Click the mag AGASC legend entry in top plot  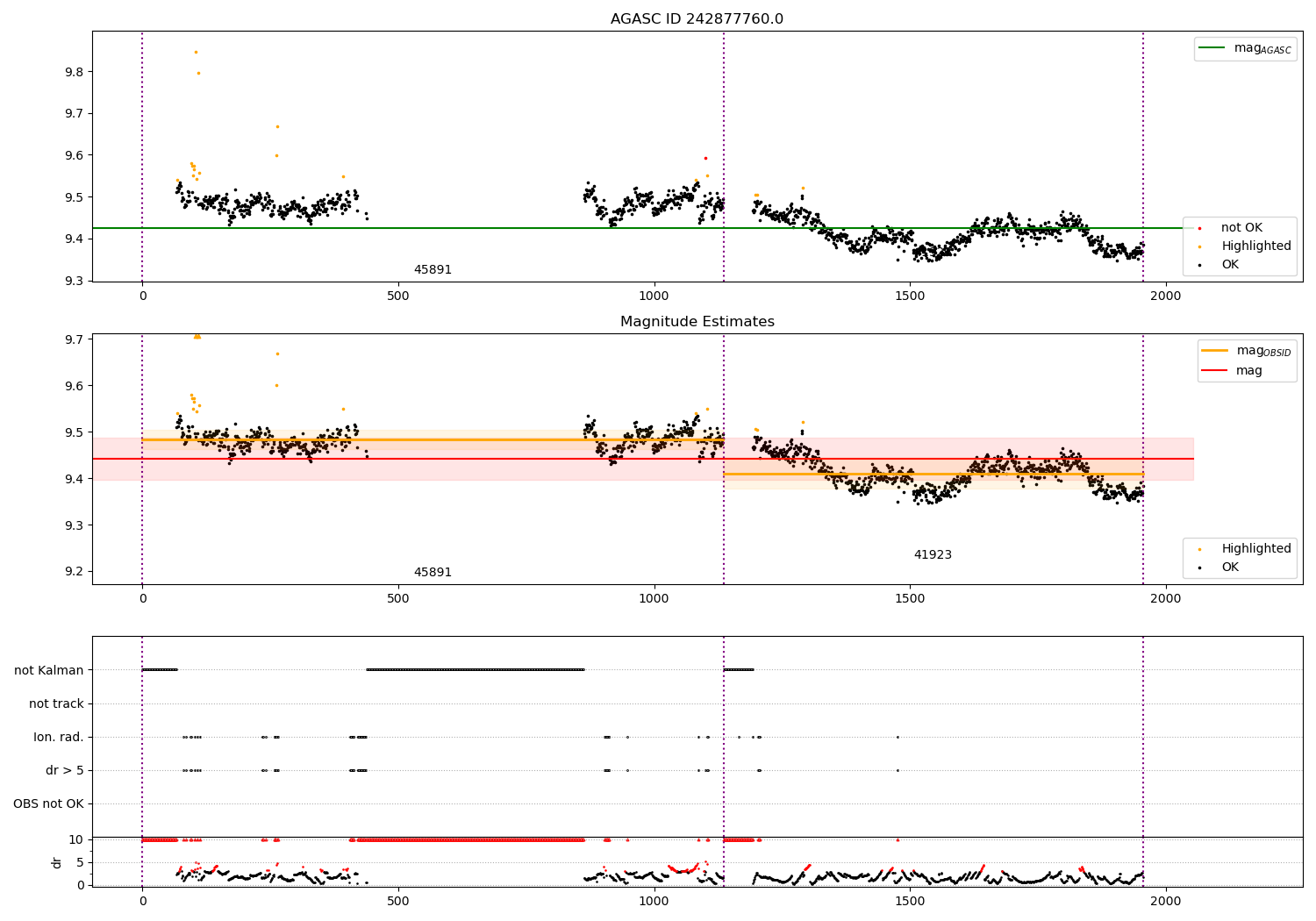pos(1245,48)
